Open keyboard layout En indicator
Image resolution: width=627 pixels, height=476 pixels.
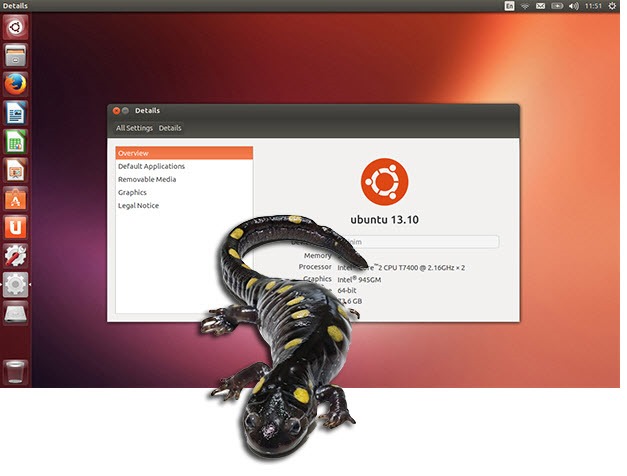point(509,6)
